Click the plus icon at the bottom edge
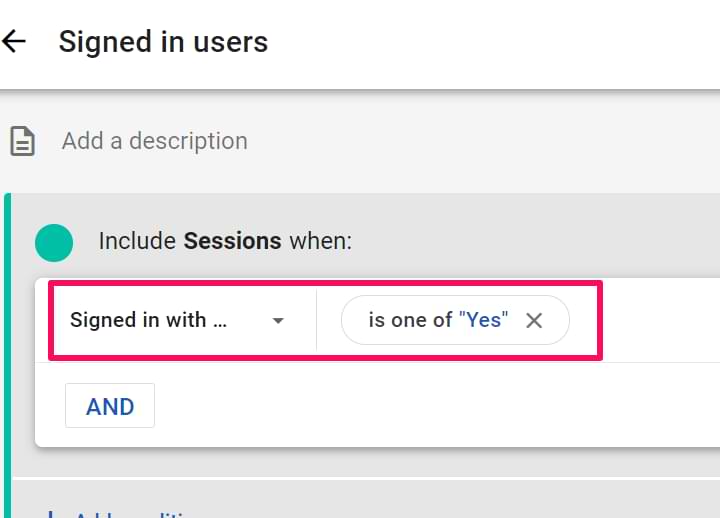Image resolution: width=720 pixels, height=518 pixels. [x=50, y=514]
